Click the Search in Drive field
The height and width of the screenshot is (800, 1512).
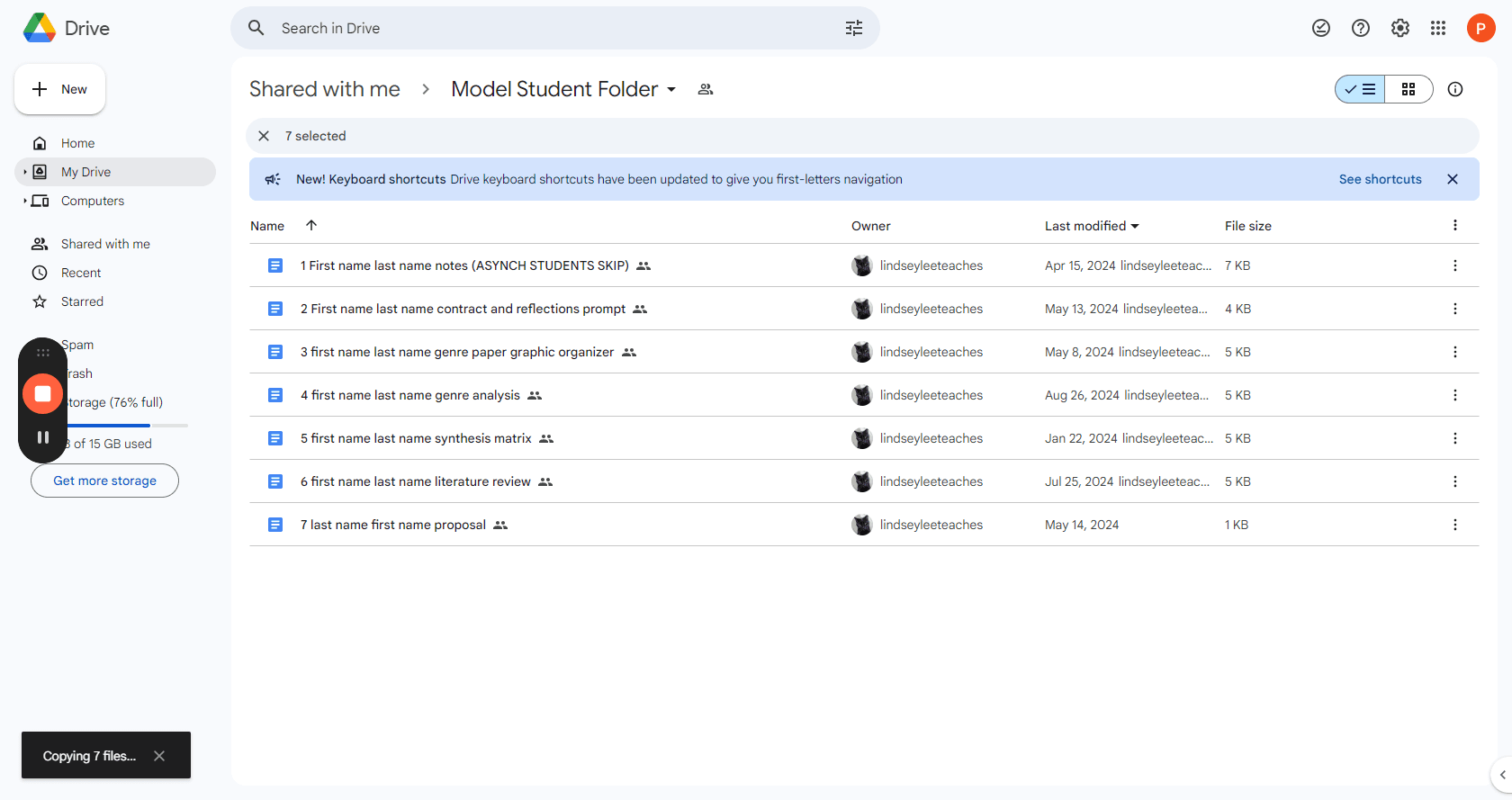tap(554, 28)
